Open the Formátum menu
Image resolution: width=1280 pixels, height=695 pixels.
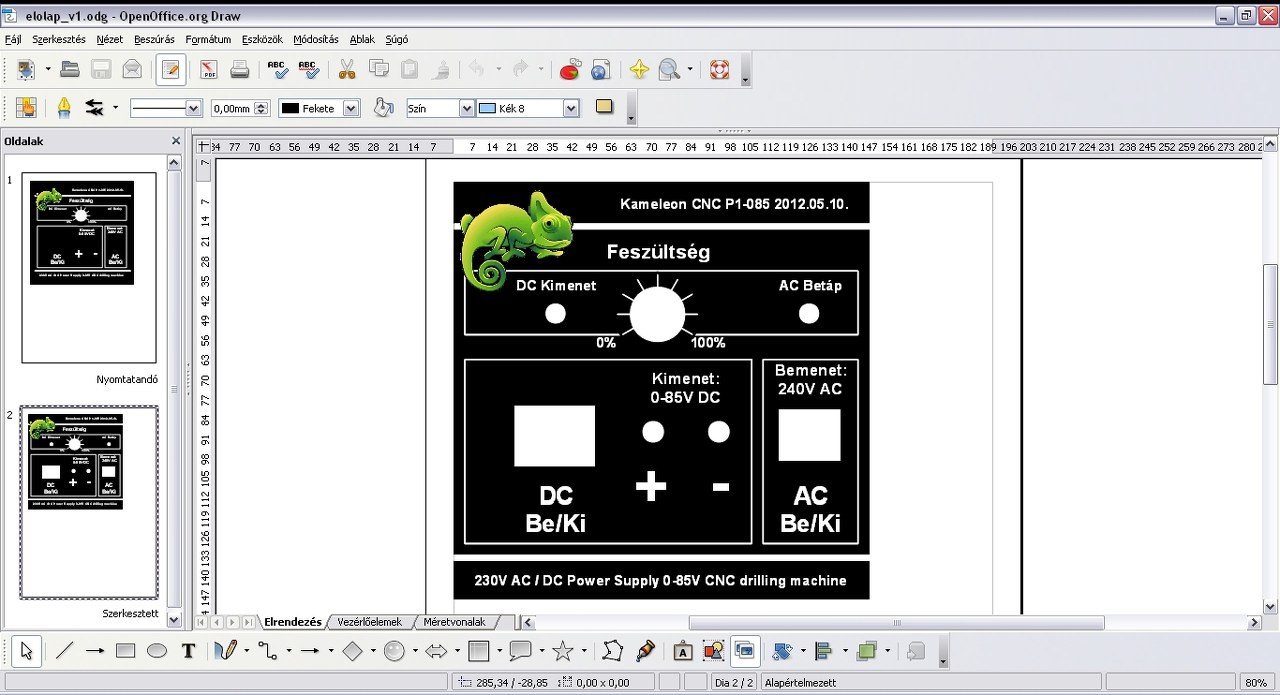(208, 40)
